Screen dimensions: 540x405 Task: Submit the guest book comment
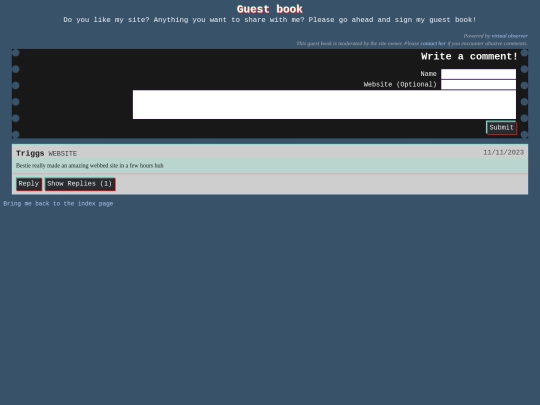click(501, 128)
